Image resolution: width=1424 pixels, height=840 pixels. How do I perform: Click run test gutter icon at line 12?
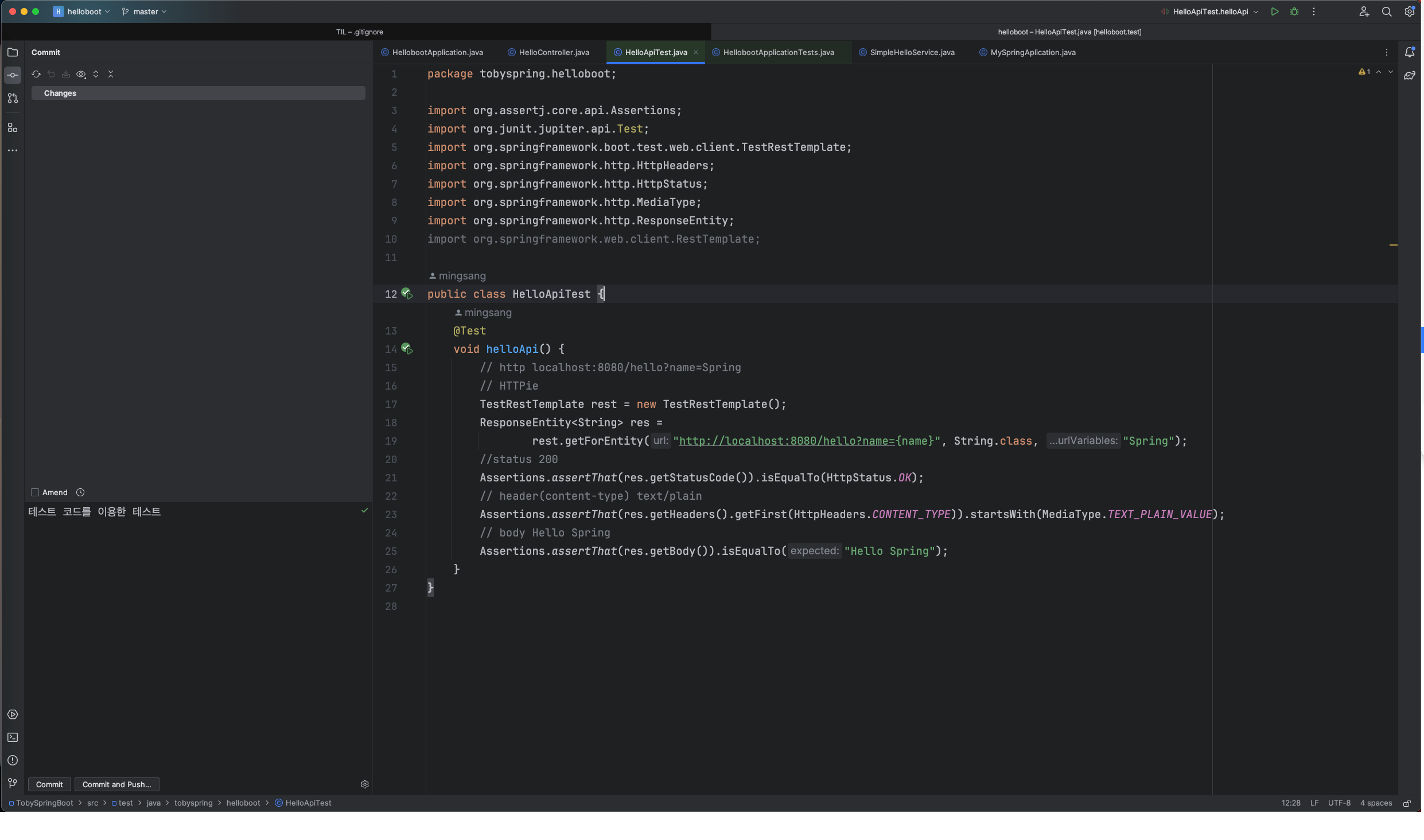click(x=407, y=294)
